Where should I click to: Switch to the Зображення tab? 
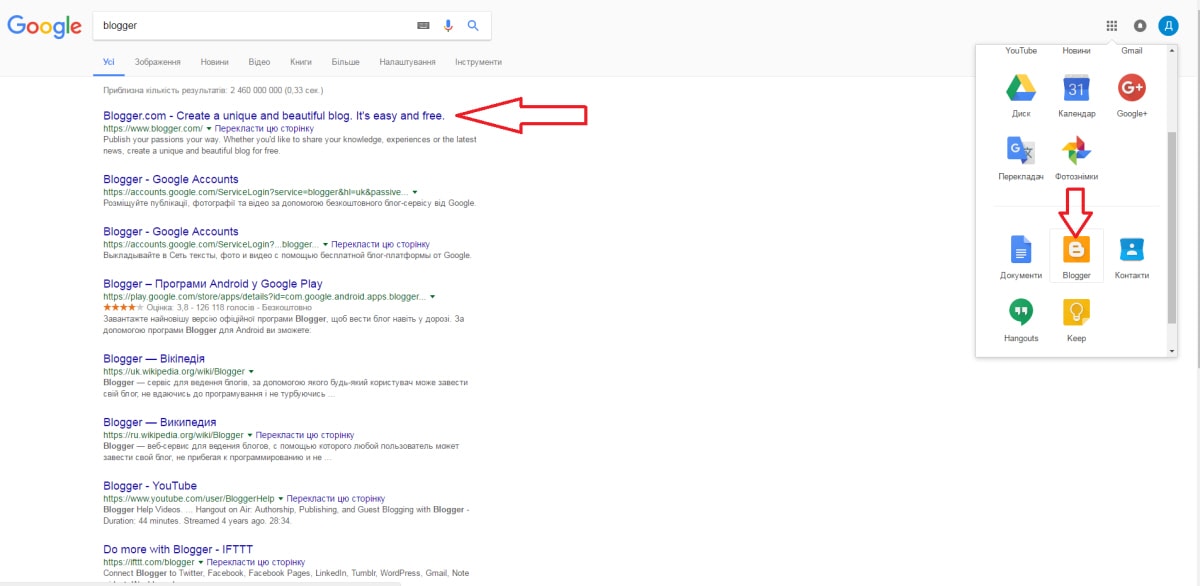tap(158, 62)
